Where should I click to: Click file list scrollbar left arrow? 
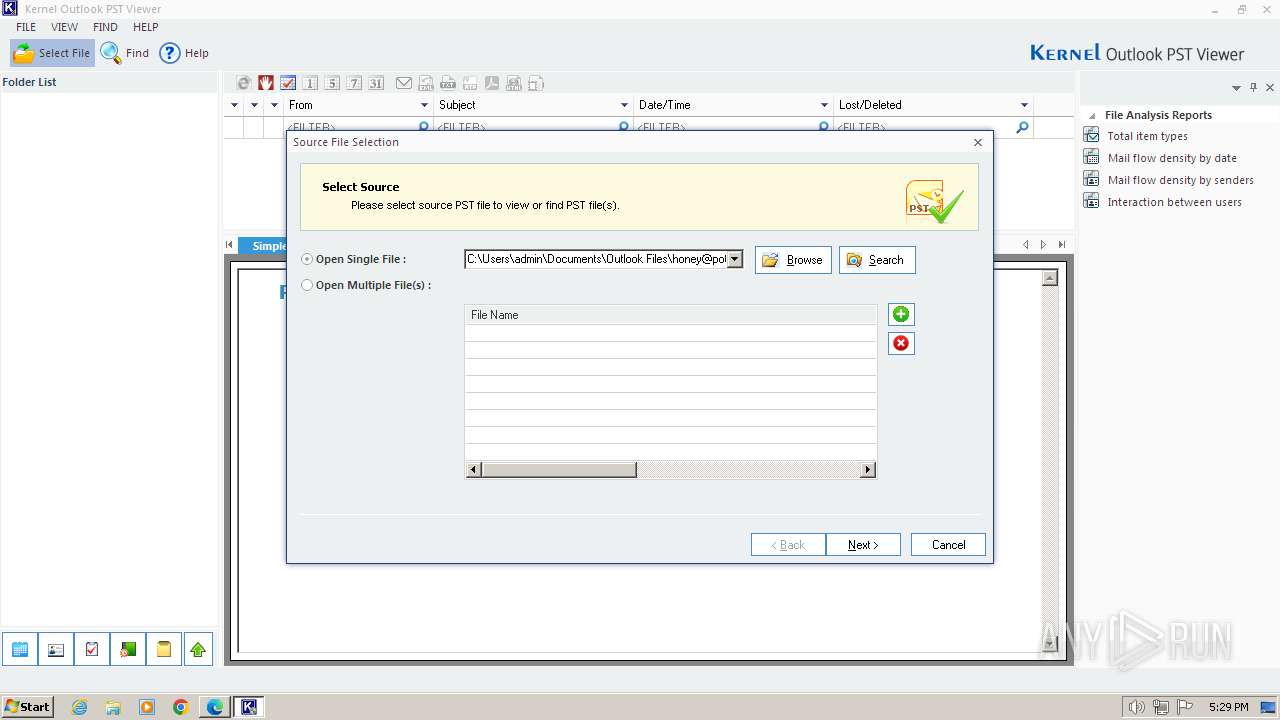click(x=474, y=470)
